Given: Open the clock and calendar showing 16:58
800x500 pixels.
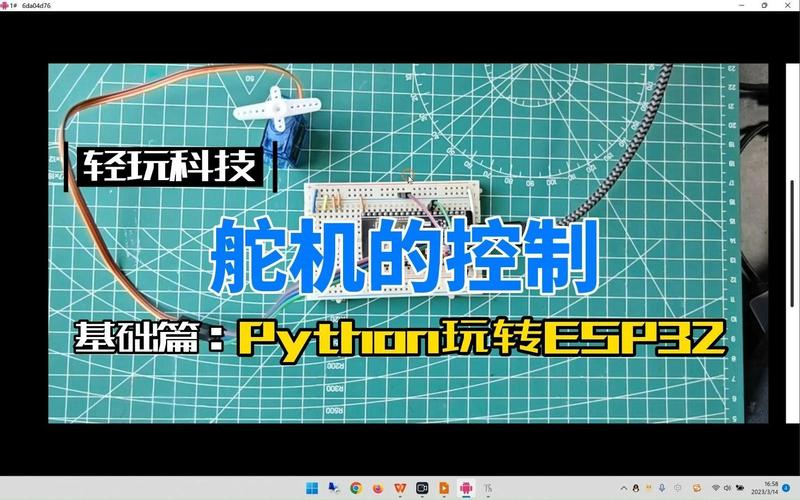Looking at the screenshot, I should [x=764, y=488].
